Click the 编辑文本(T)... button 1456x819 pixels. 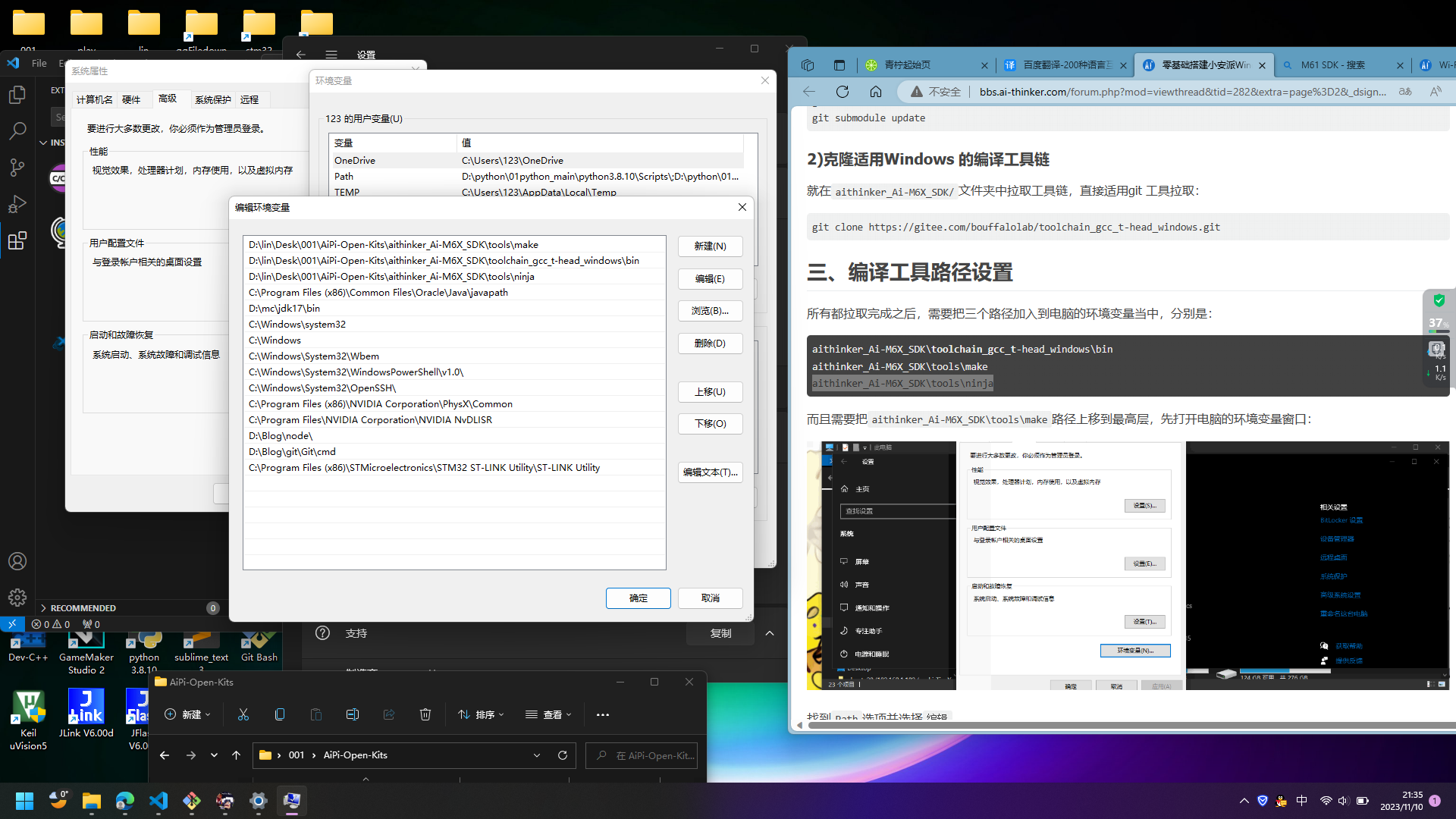(711, 472)
